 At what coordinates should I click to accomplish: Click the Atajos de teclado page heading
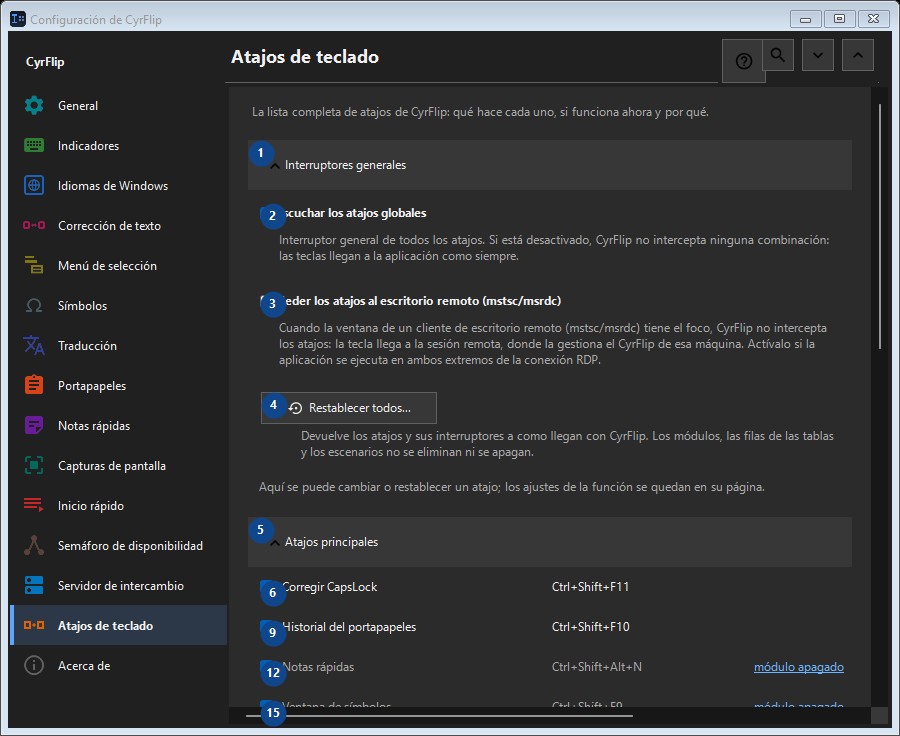[305, 57]
